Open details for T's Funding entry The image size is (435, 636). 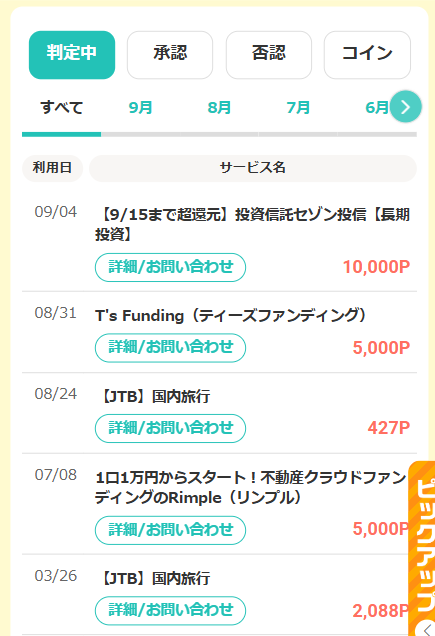170,348
